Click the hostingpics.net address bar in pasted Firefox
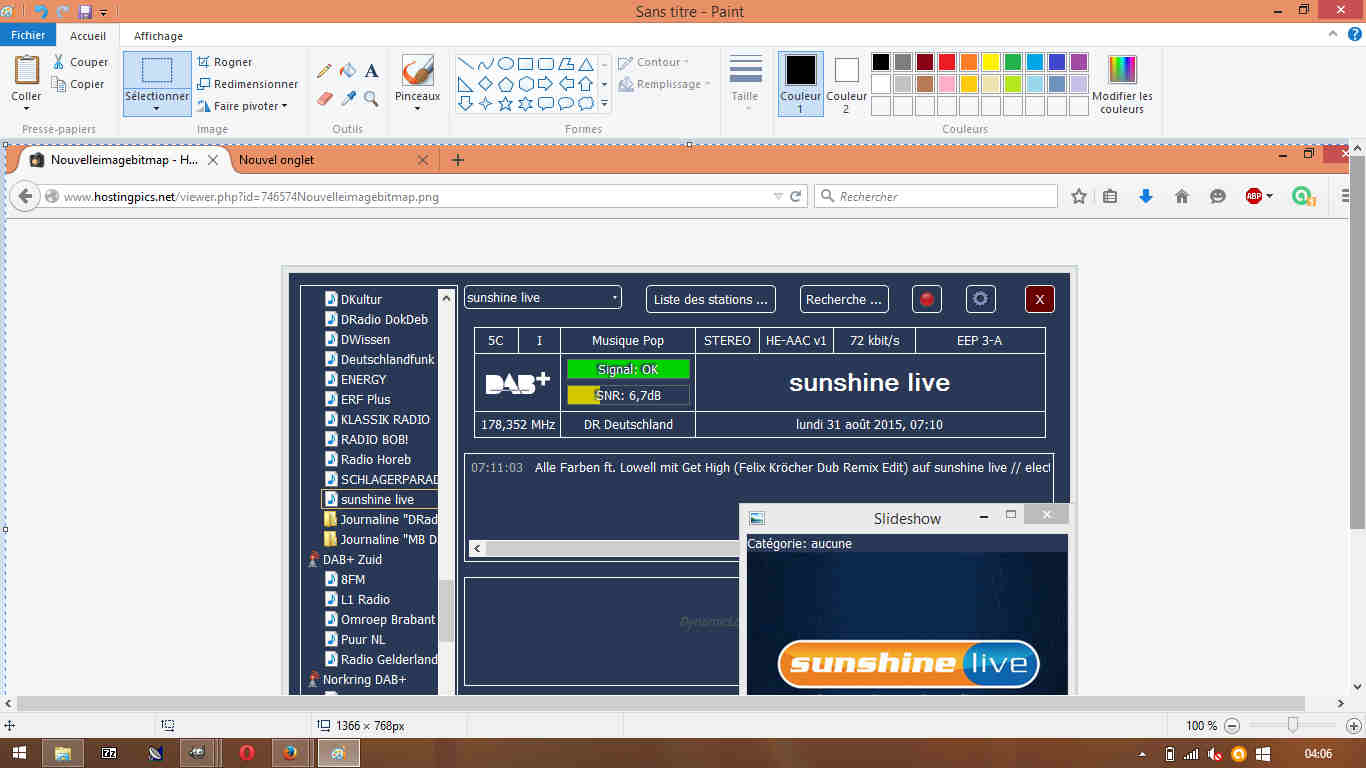This screenshot has height=768, width=1366. click(424, 197)
